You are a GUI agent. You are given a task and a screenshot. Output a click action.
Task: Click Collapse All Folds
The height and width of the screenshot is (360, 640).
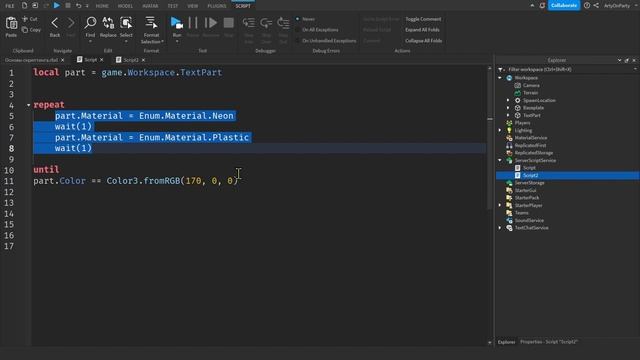[x=423, y=41]
